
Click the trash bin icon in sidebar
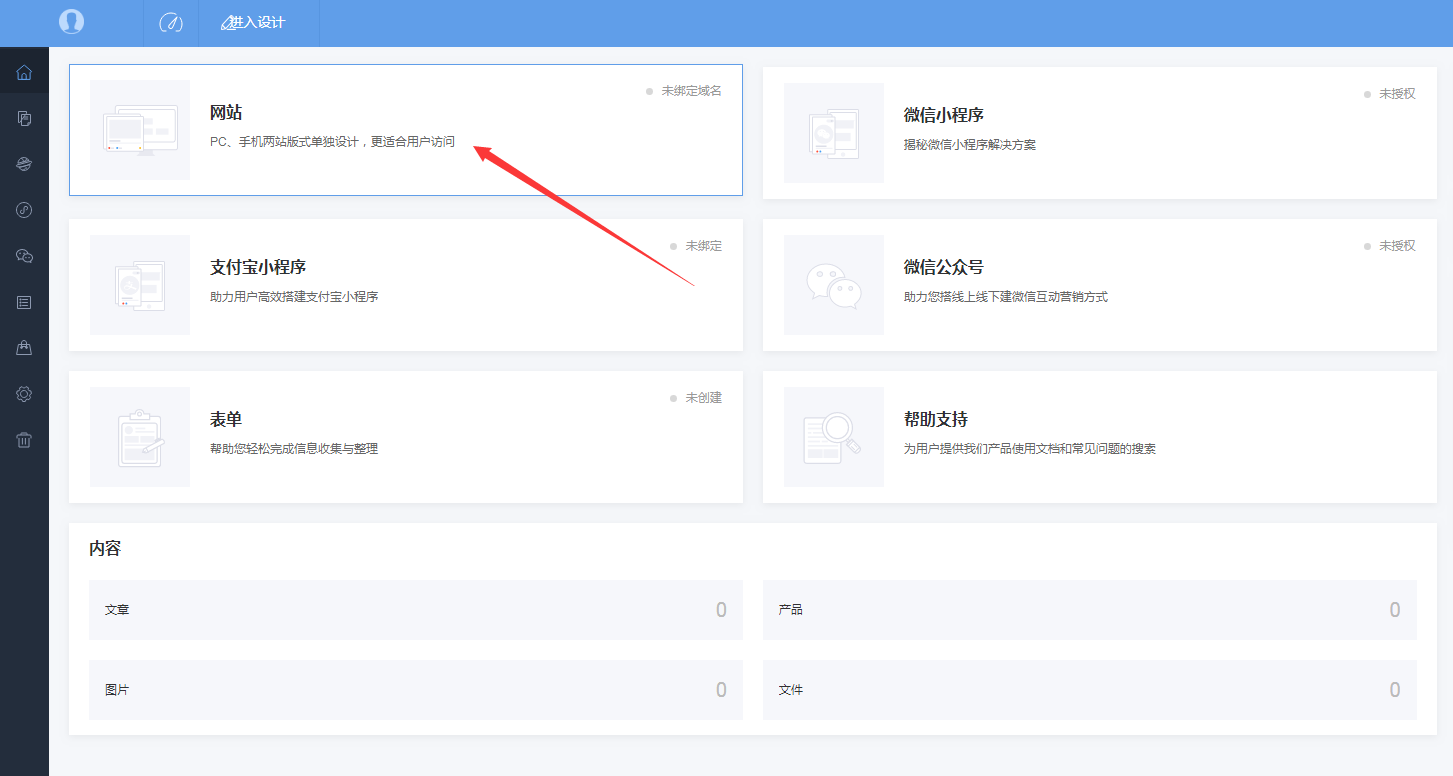coord(24,440)
